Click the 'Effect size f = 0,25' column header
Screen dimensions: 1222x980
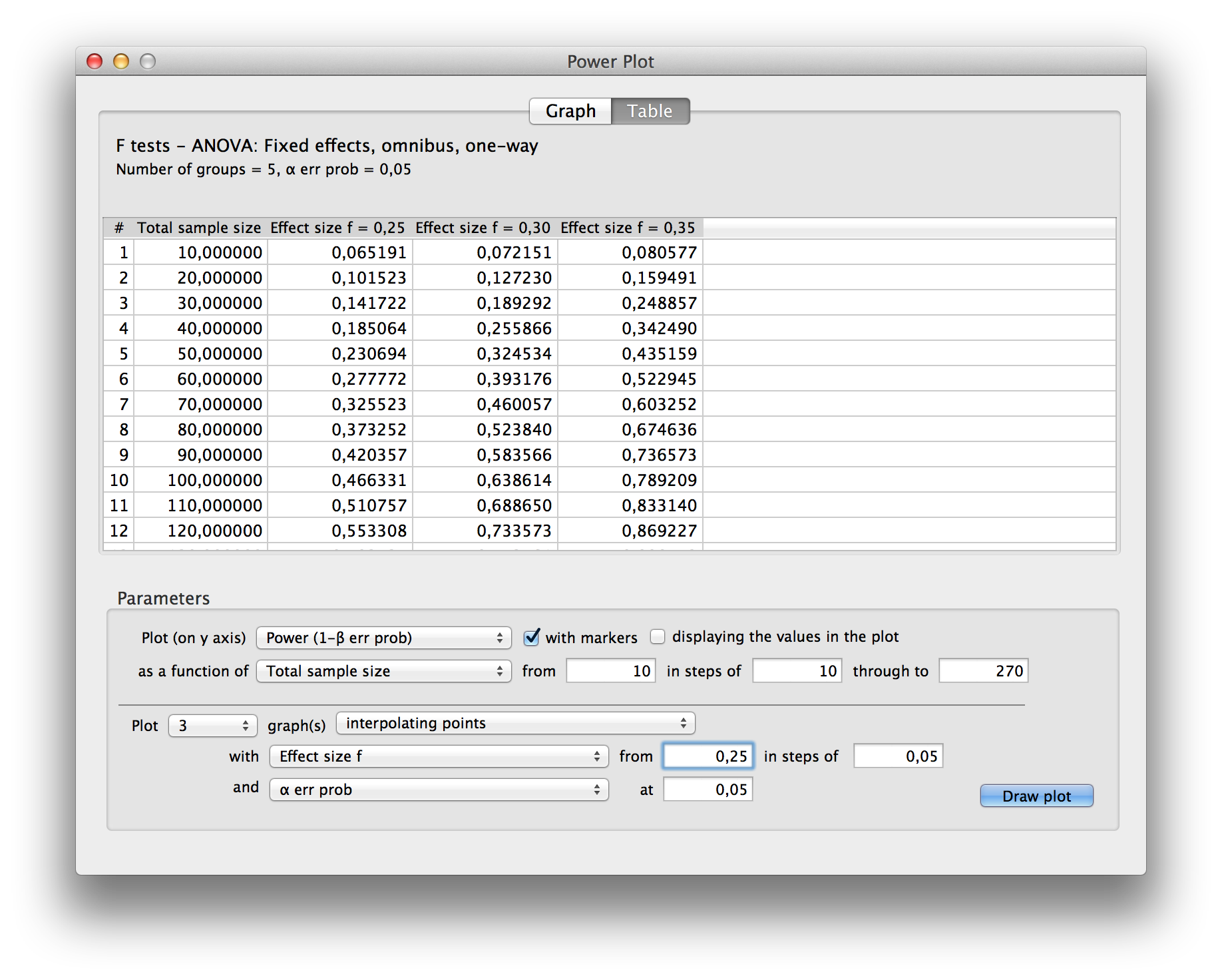pos(338,228)
